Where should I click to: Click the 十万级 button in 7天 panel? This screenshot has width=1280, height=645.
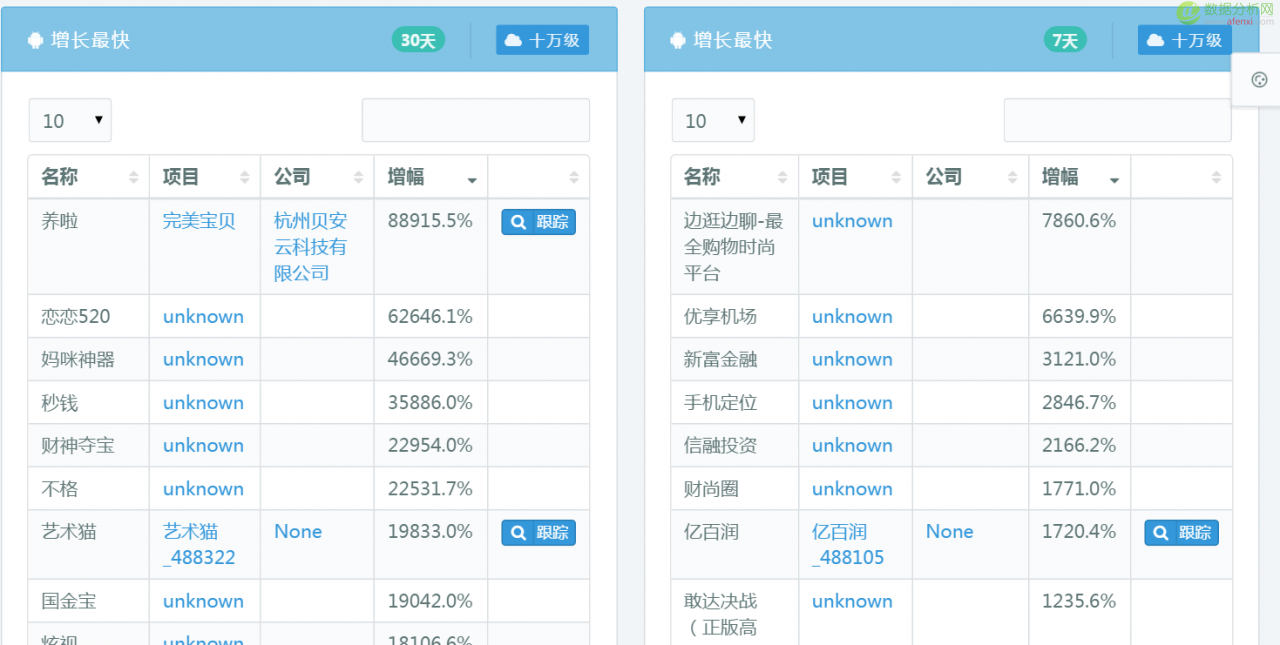(1185, 40)
